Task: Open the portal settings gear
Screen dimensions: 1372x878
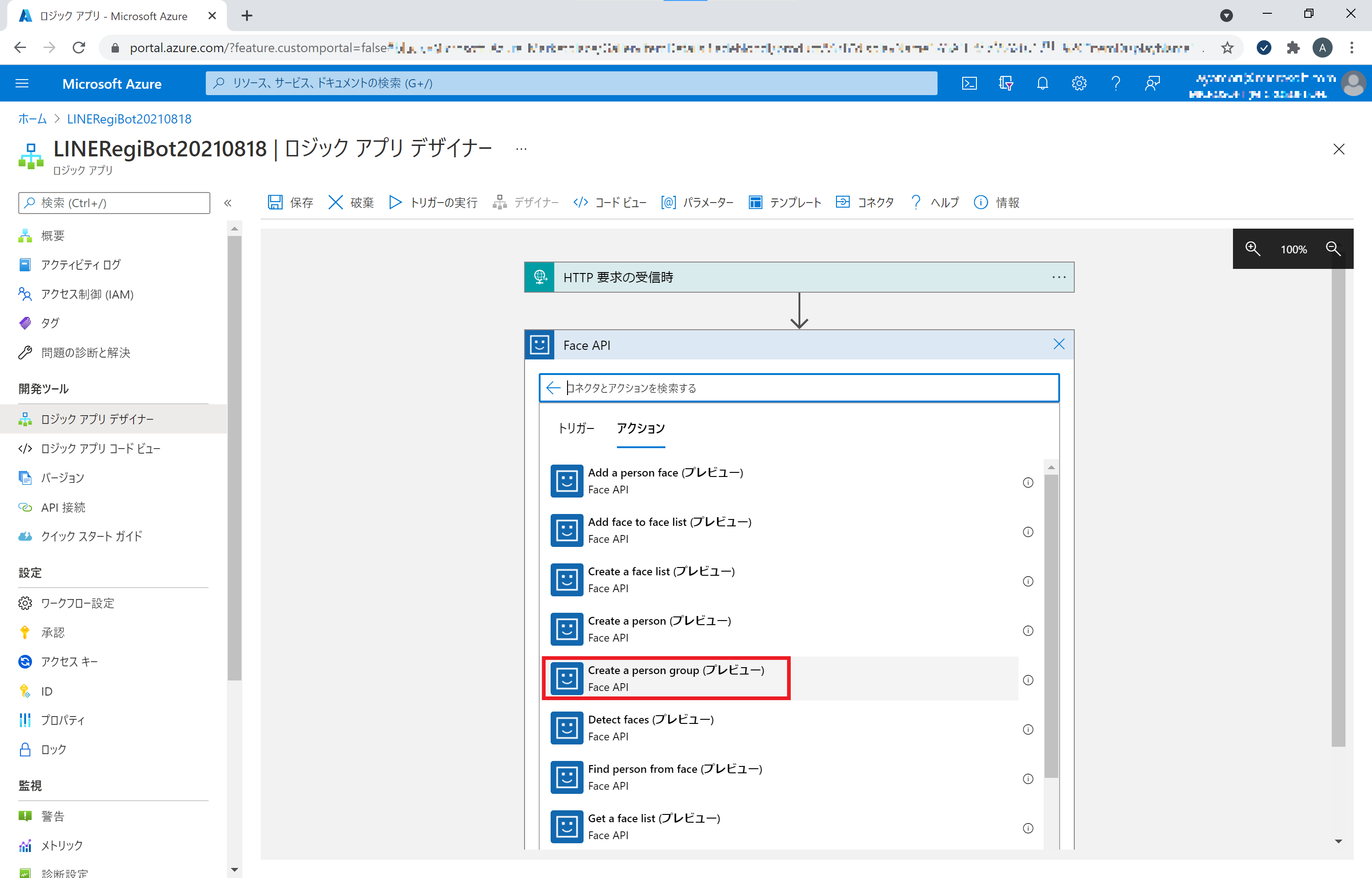Action: [x=1079, y=83]
